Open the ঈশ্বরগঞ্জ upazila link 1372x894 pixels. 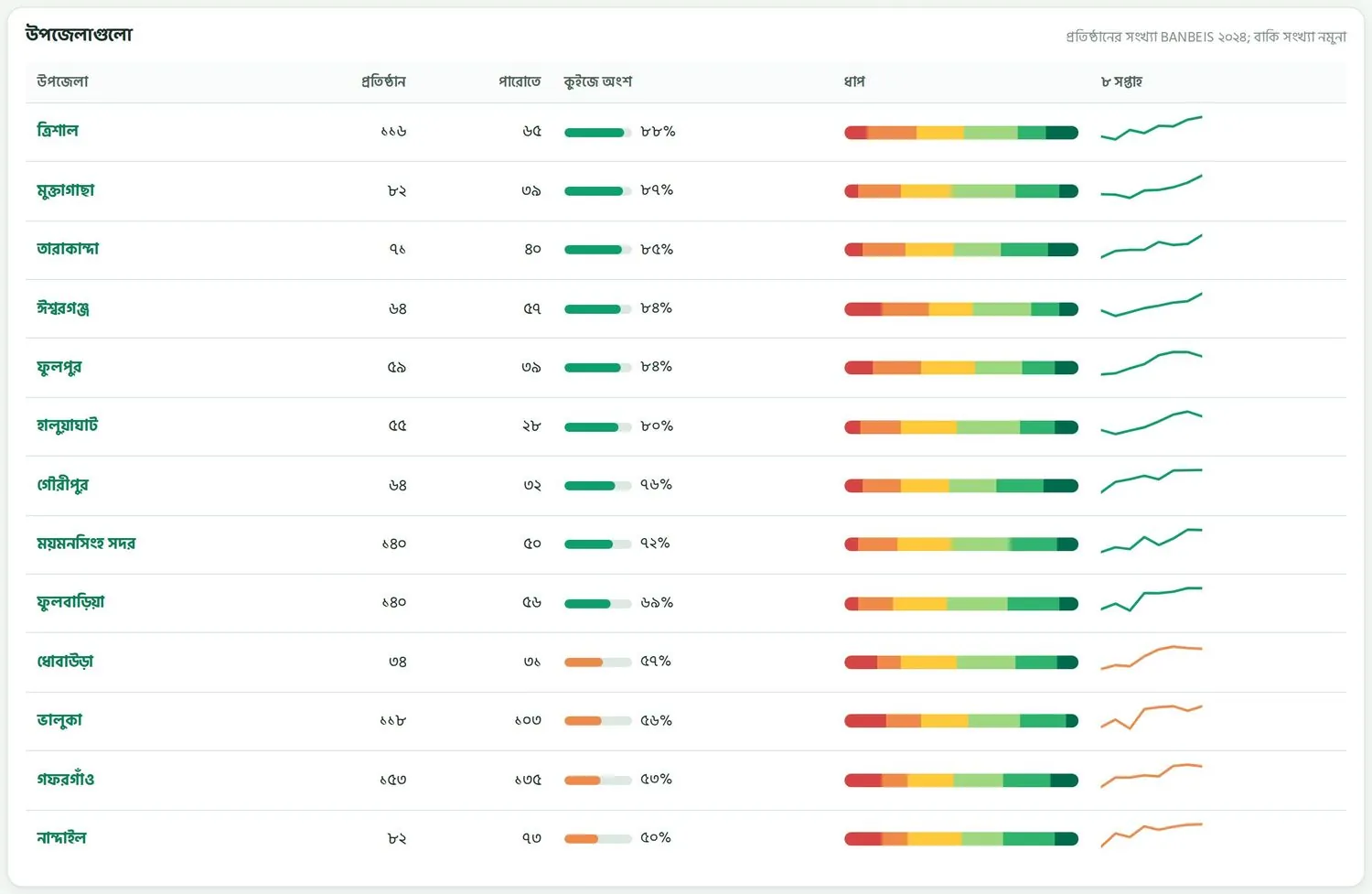[63, 308]
